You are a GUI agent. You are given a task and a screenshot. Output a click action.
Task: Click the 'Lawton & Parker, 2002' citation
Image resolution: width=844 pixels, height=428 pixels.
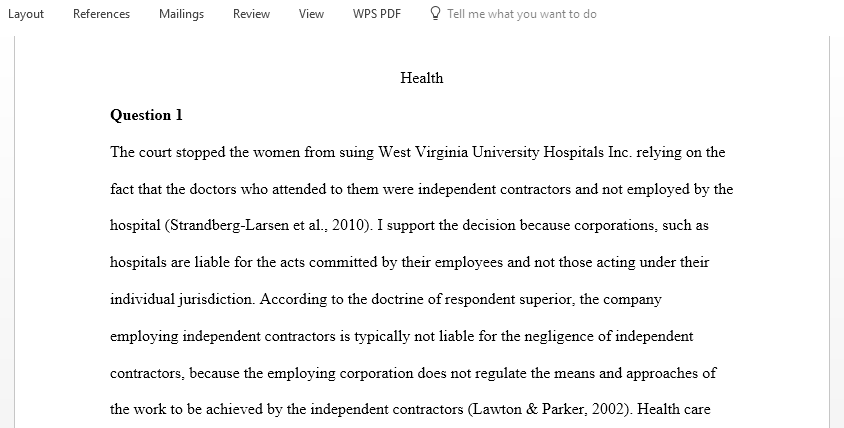549,409
